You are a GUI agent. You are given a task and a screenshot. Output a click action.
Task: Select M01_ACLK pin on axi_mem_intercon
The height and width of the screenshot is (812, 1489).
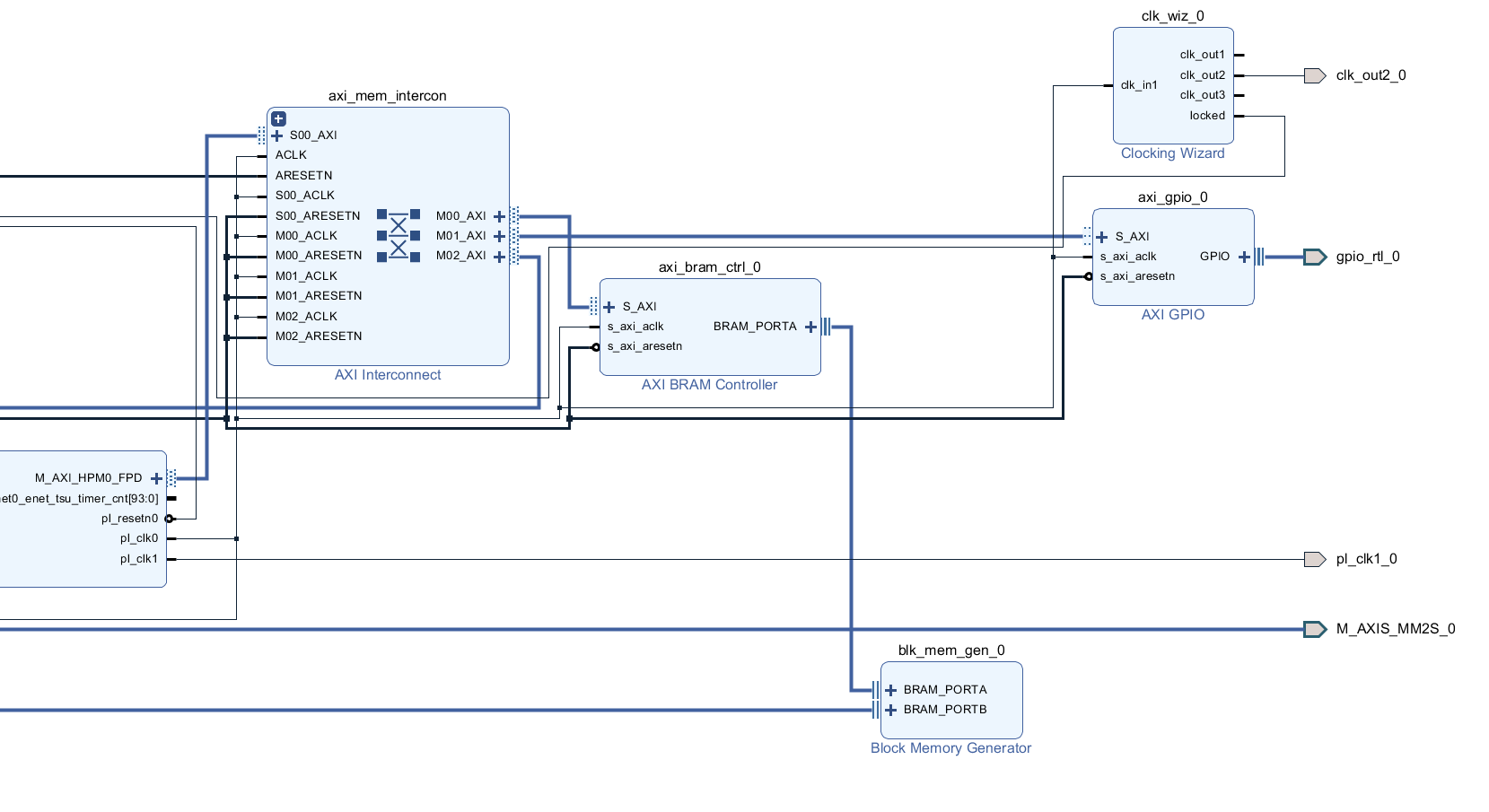pos(306,276)
